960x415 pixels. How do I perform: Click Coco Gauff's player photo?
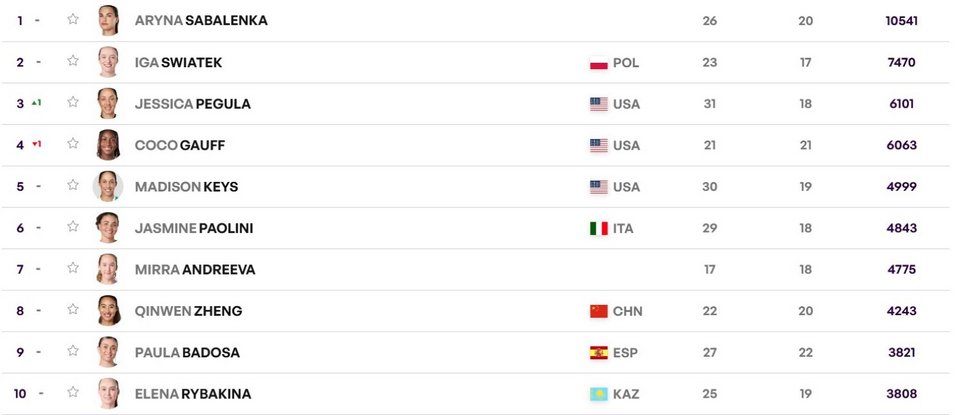point(107,145)
